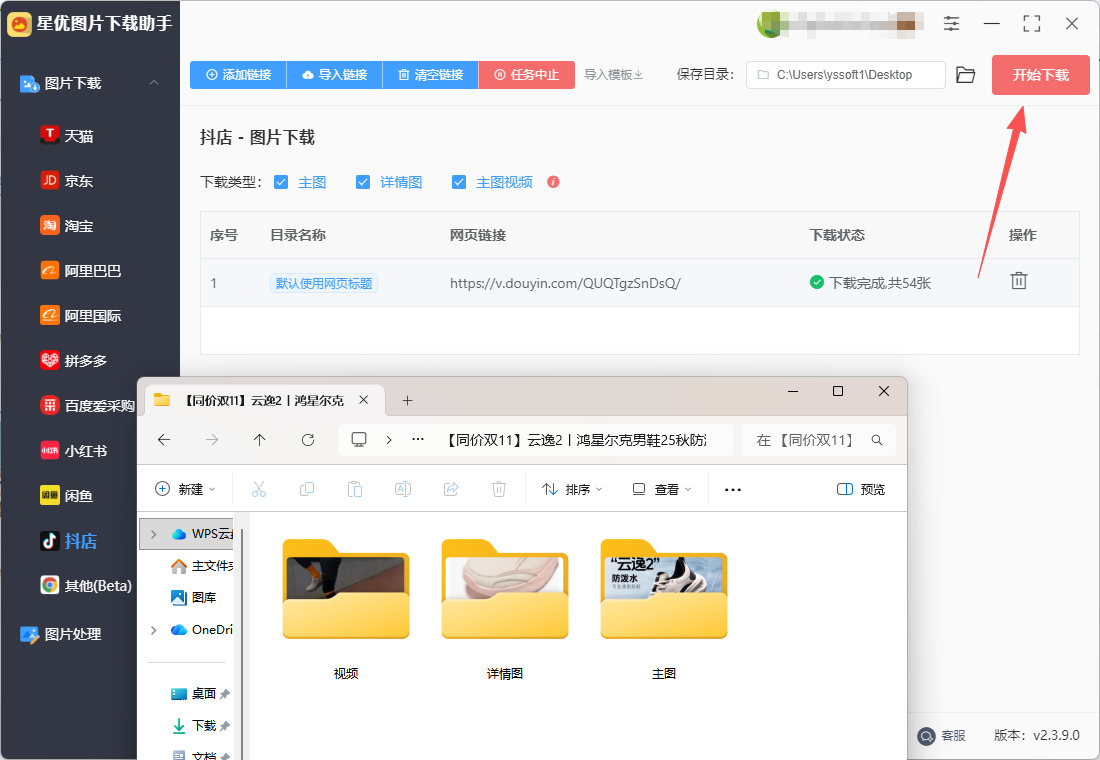1100x760 pixels.
Task: Open 主文件夹 in navigation pane
Action: coord(202,566)
